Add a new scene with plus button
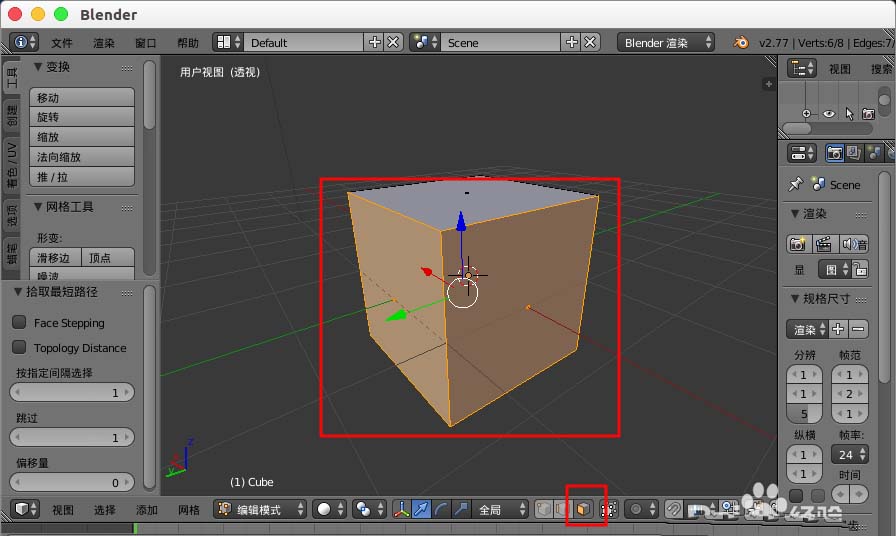This screenshot has height=536, width=896. 571,42
